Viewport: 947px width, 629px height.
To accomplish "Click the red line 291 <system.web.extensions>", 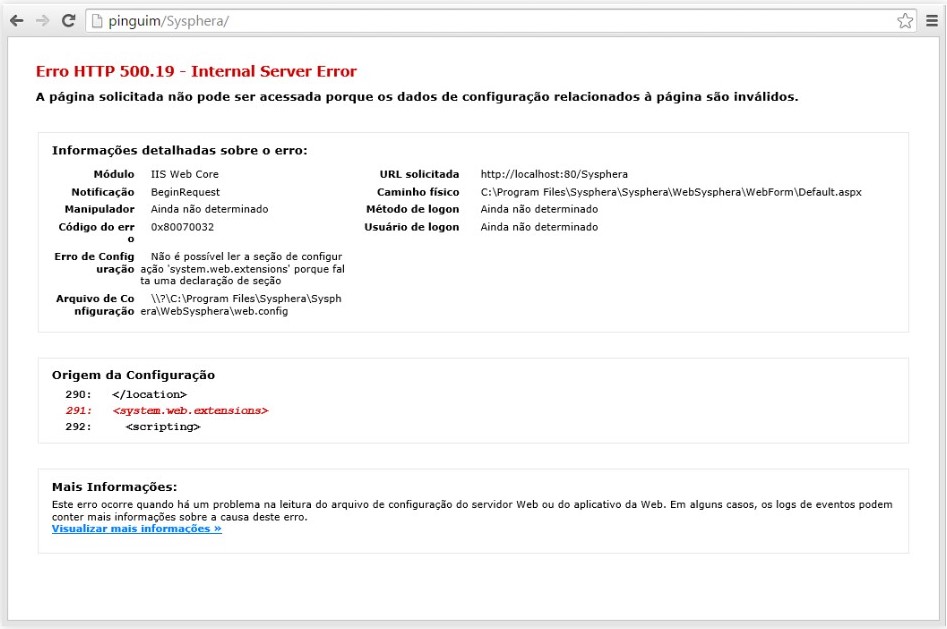I will 167,411.
